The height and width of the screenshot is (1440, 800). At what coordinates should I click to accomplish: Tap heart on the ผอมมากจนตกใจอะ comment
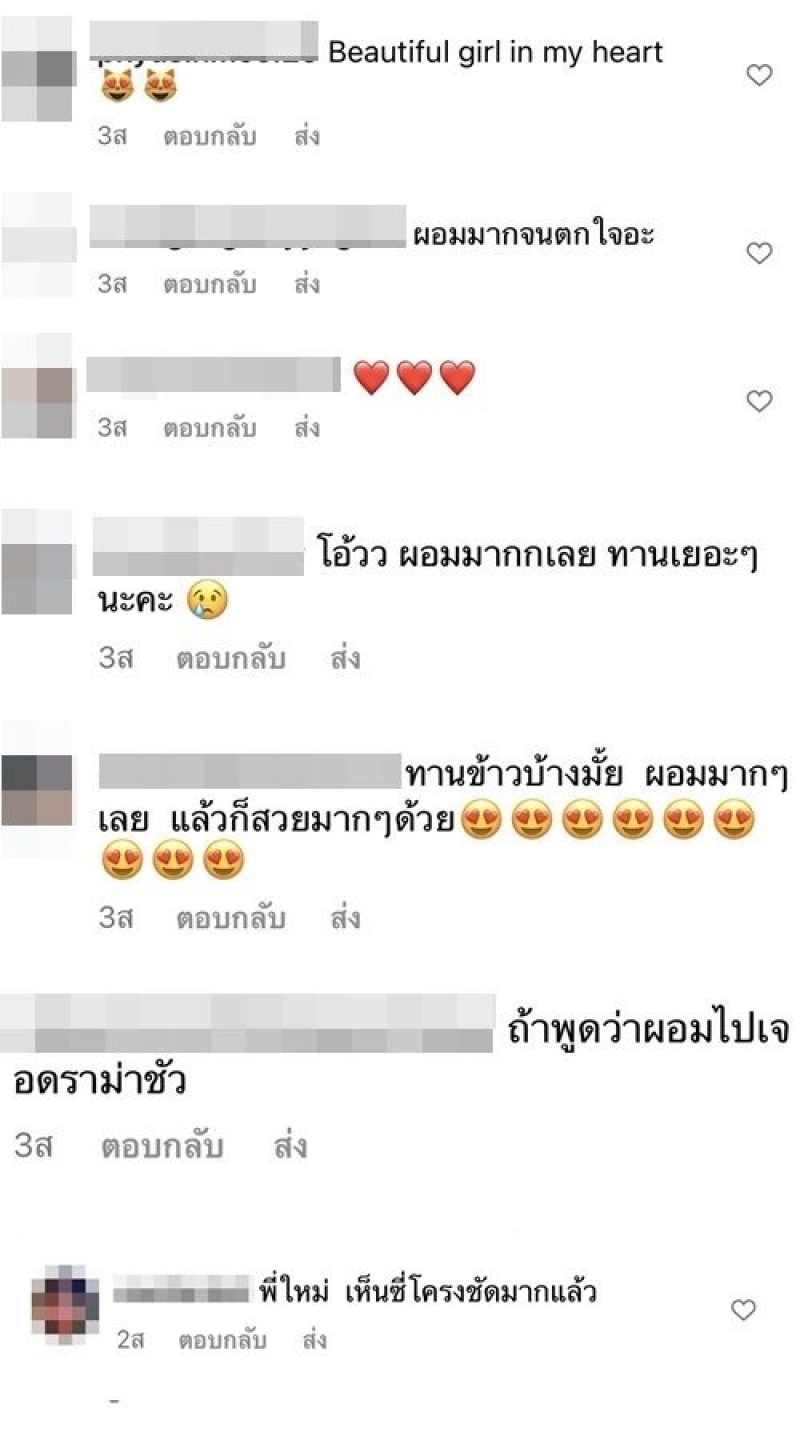point(760,253)
